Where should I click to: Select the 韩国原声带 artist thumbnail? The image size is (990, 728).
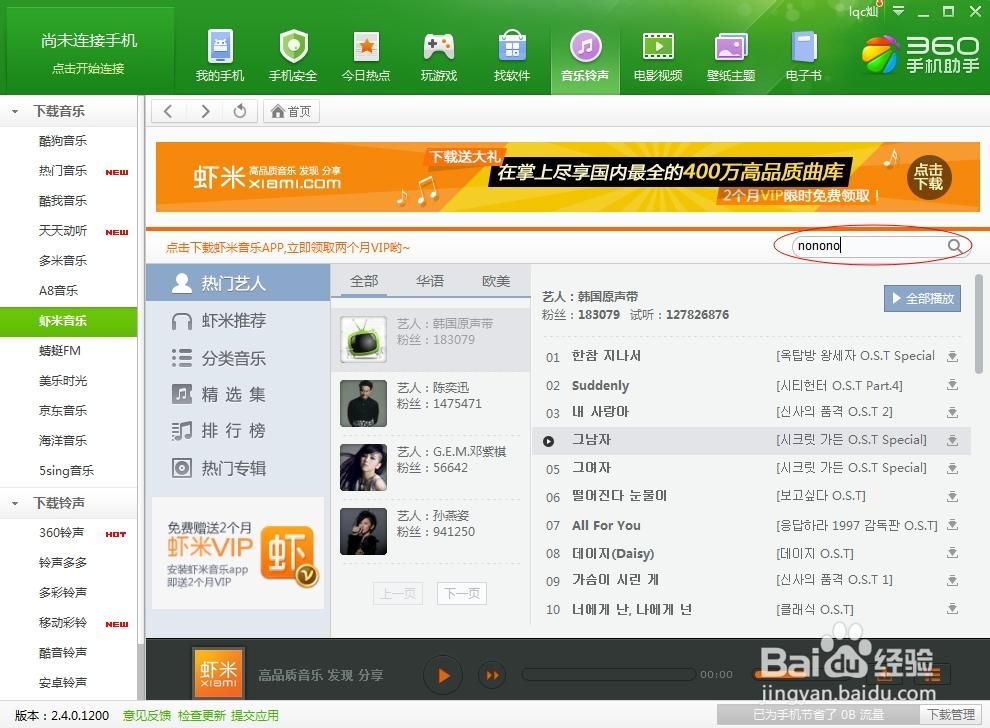click(363, 339)
